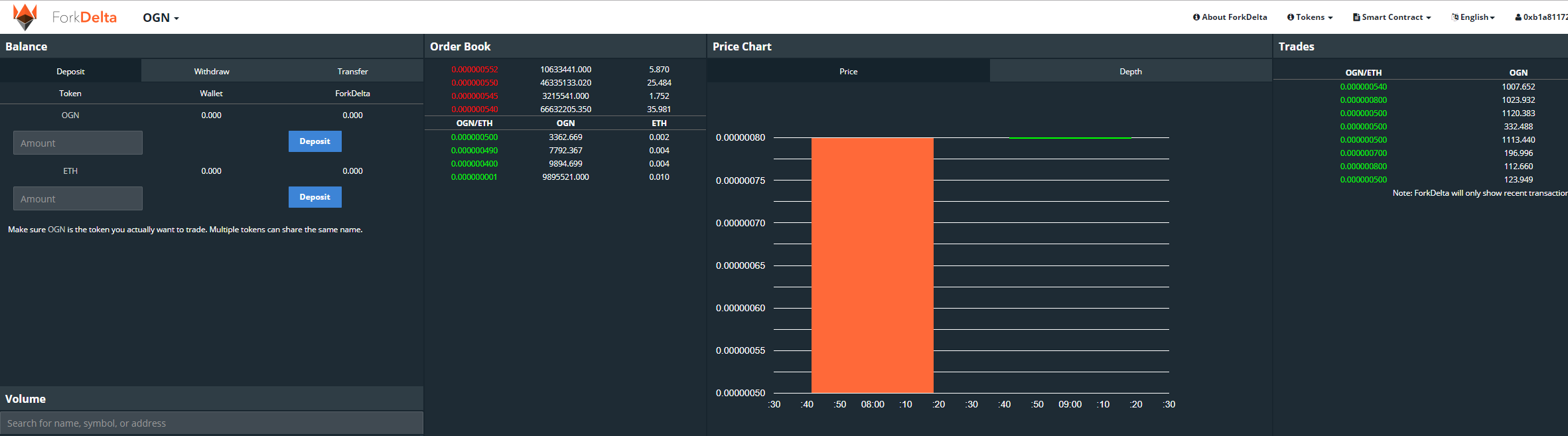Open trade with 1113.440 OGN
Image resolution: width=1568 pixels, height=436 pixels.
pos(1421,139)
